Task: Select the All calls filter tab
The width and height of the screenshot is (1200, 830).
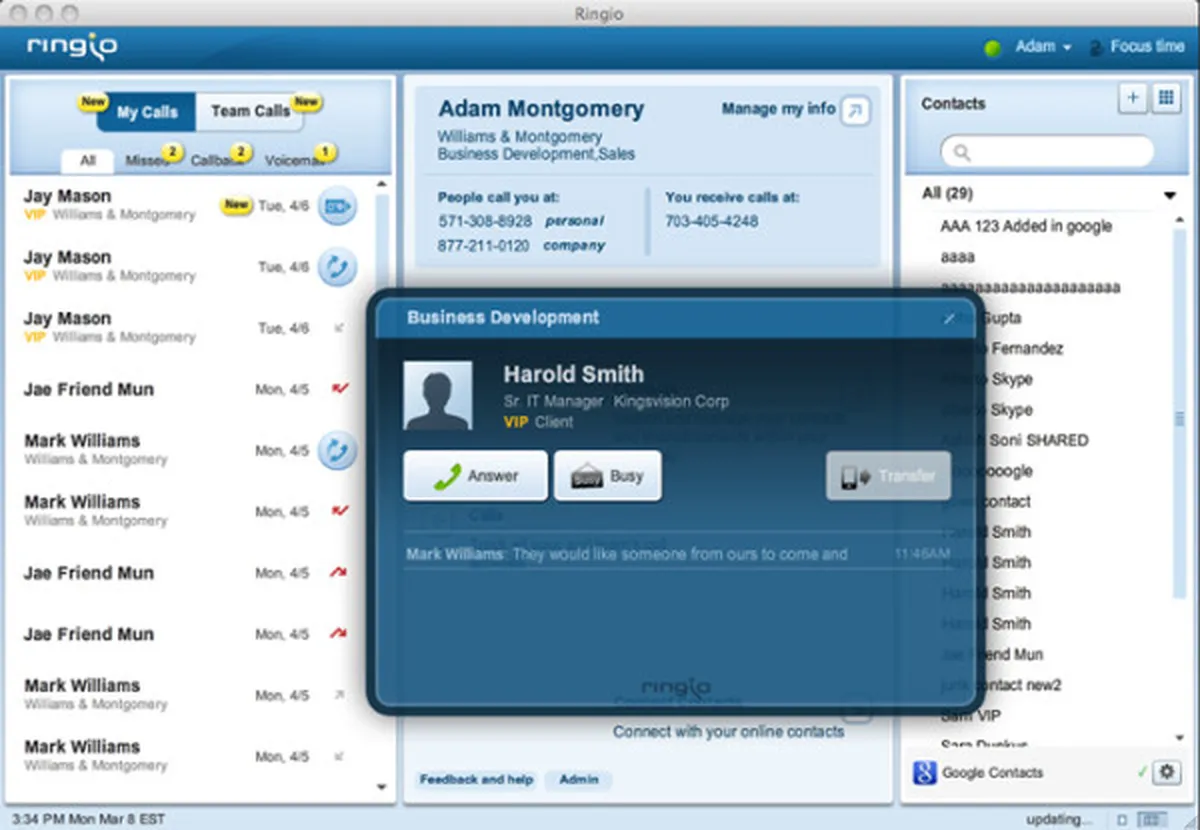Action: click(x=88, y=160)
